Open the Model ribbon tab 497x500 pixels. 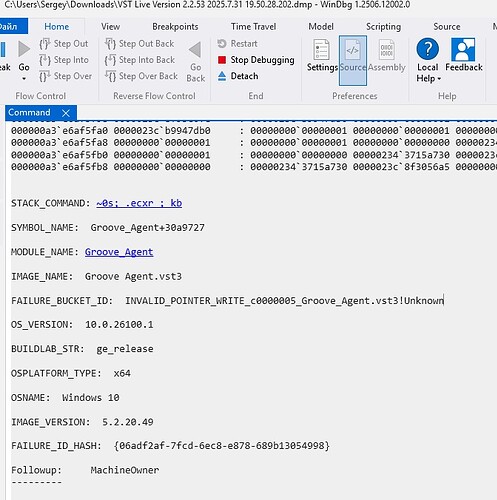(321, 26)
